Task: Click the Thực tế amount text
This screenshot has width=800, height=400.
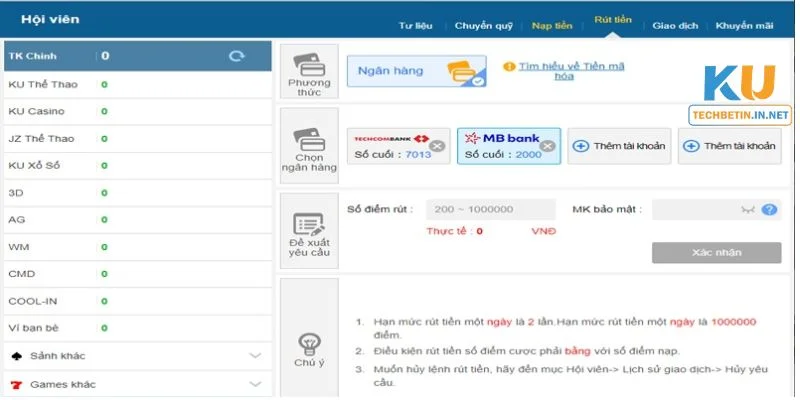Action: pos(455,232)
